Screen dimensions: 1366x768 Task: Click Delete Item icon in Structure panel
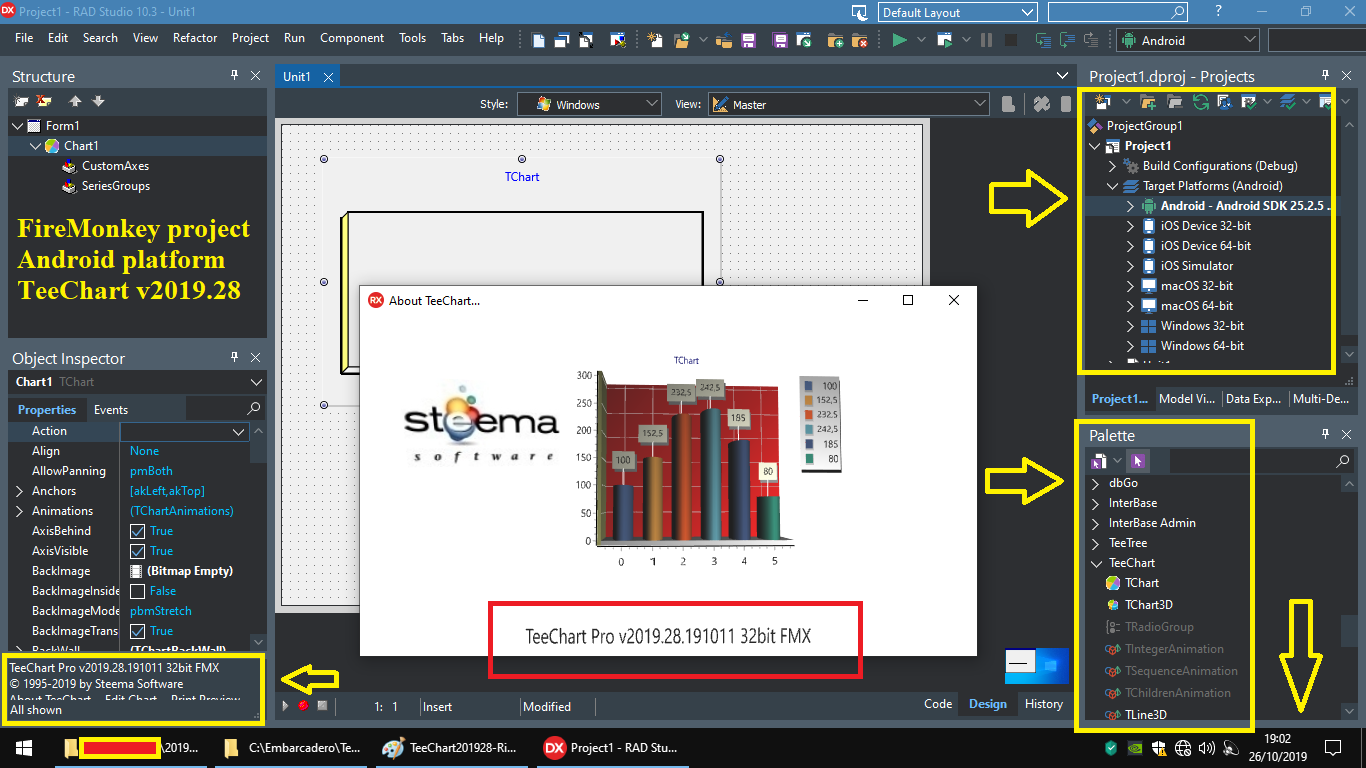click(44, 101)
